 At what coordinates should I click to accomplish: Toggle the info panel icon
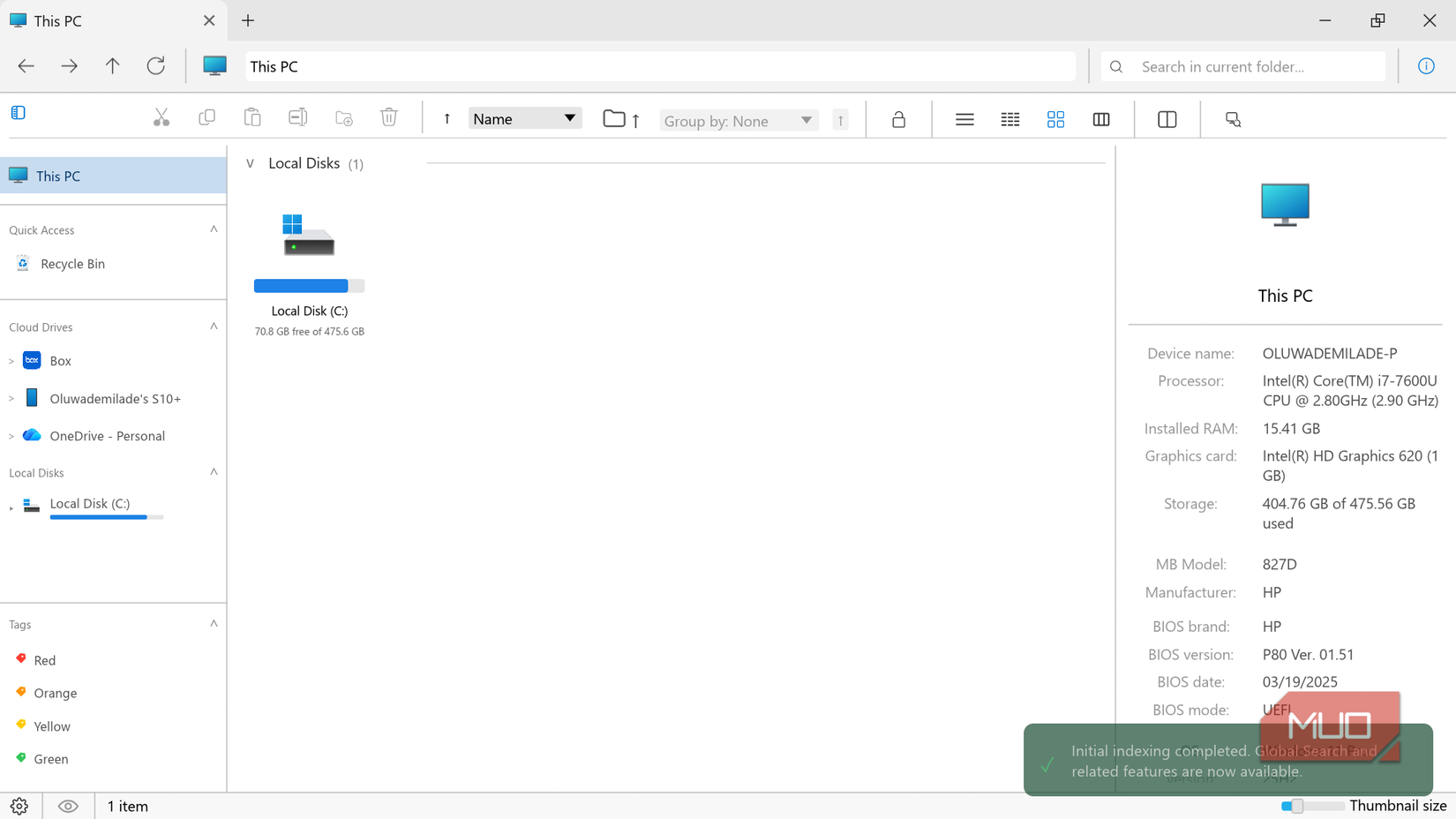tap(1426, 66)
